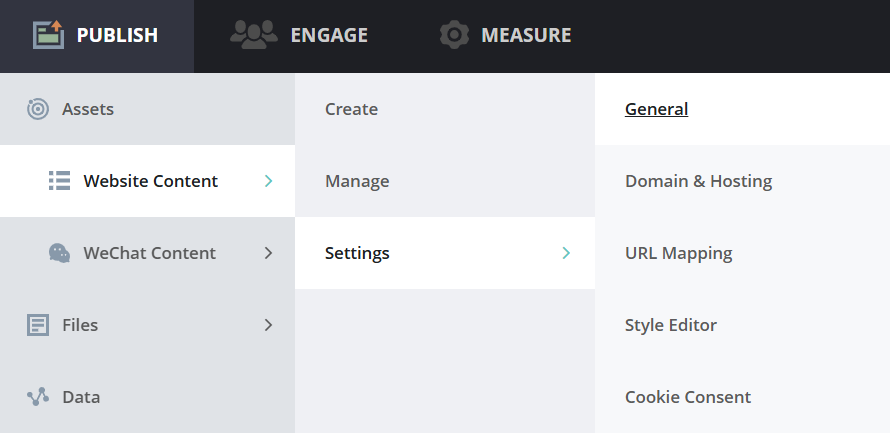This screenshot has width=890, height=433.
Task: Click the Measure gear icon
Action: pyautogui.click(x=455, y=35)
